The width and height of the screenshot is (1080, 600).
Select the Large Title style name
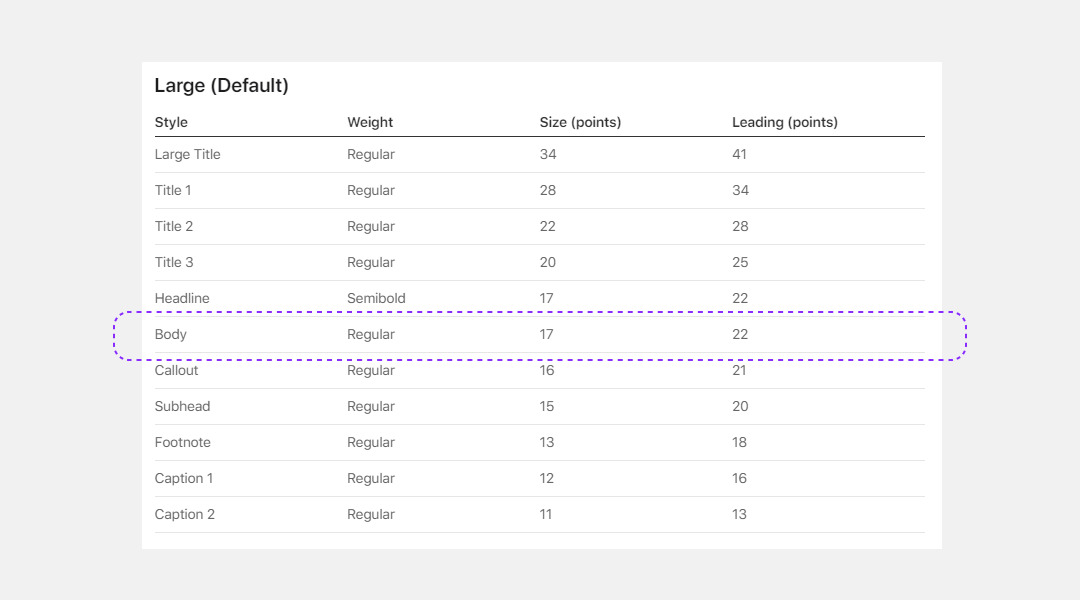click(x=187, y=154)
